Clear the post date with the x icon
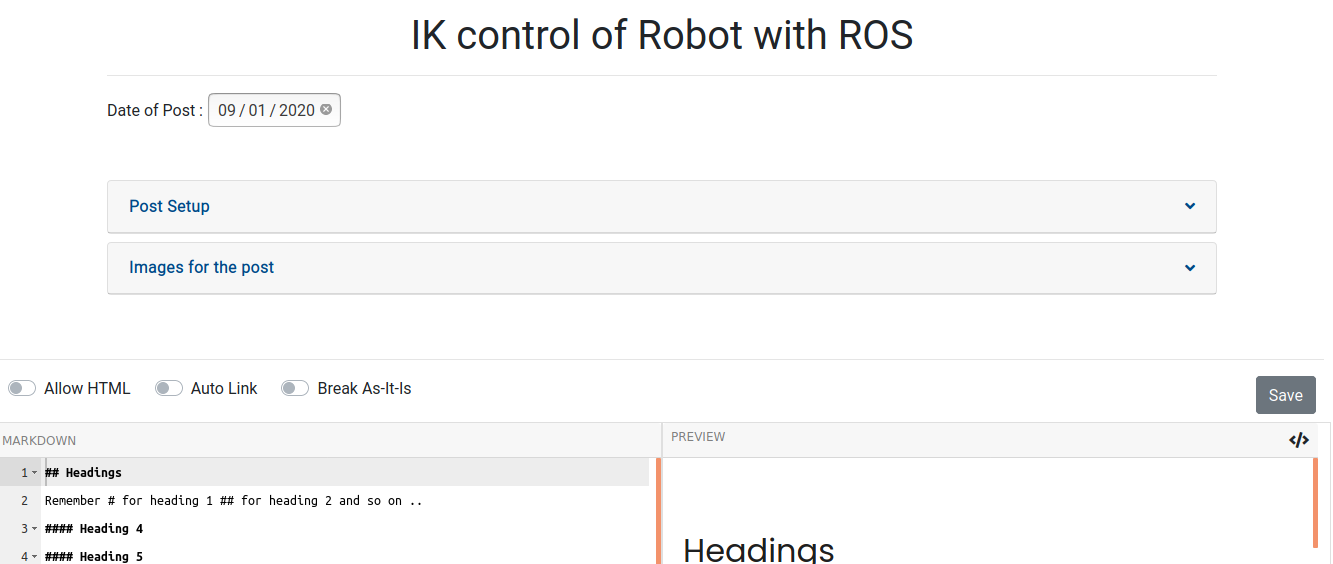 click(326, 110)
